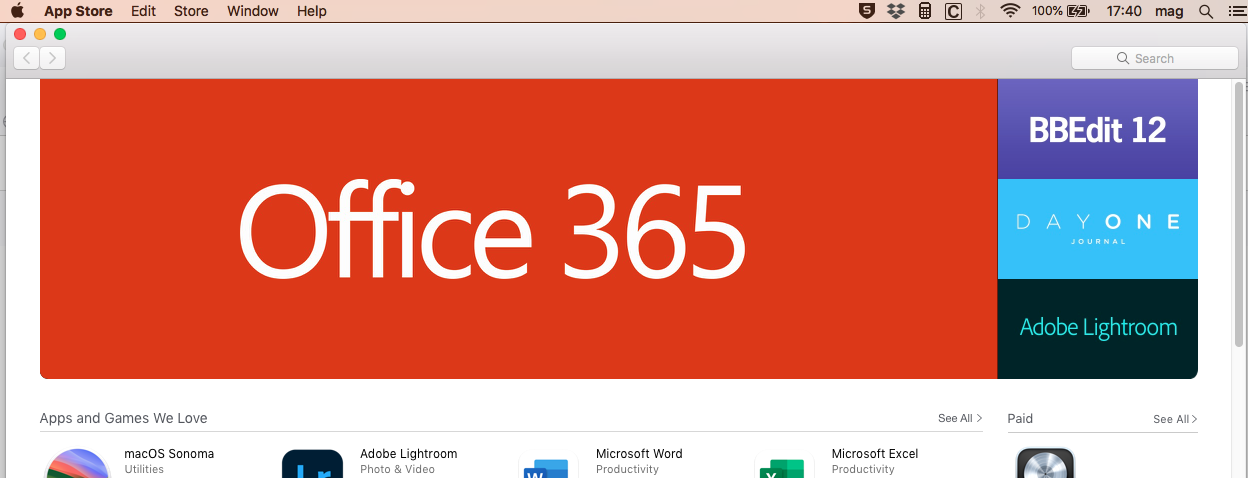This screenshot has height=478, width=1248.
Task: Open the Day One Journal banner
Action: coord(1097,229)
